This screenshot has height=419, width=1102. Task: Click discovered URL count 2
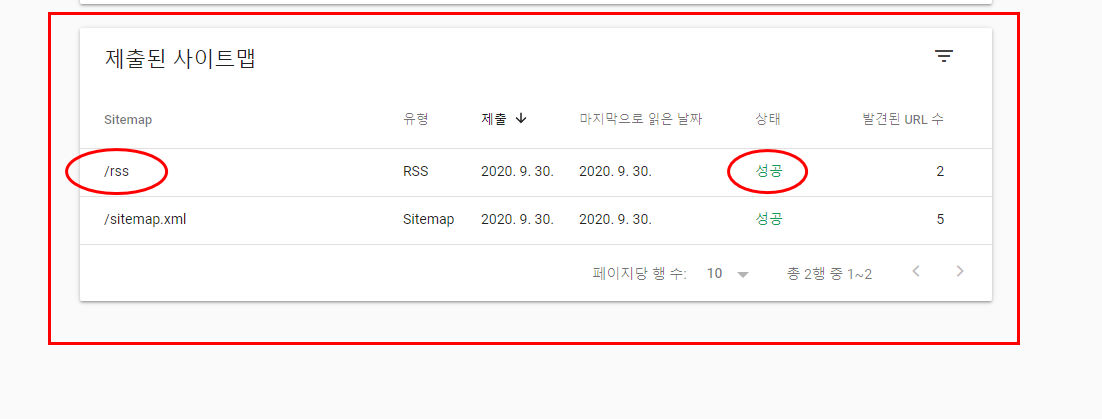(x=940, y=172)
